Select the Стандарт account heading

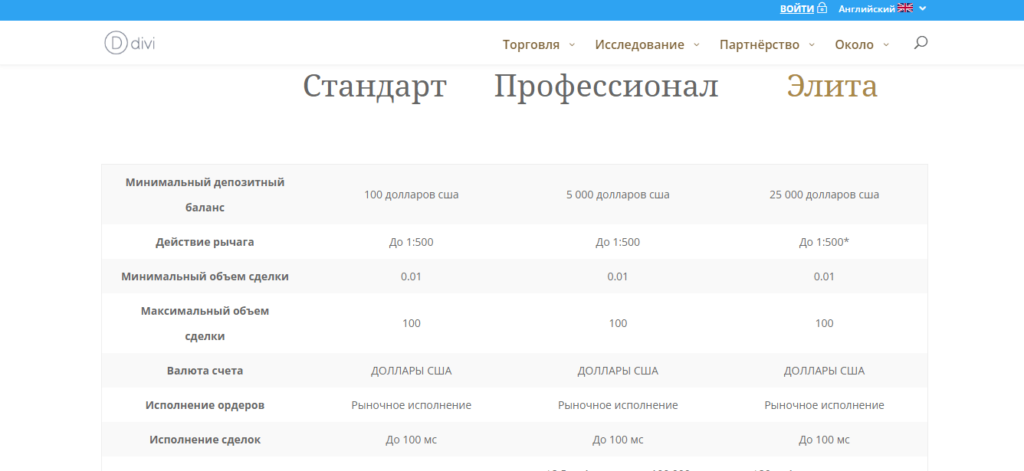(x=375, y=86)
